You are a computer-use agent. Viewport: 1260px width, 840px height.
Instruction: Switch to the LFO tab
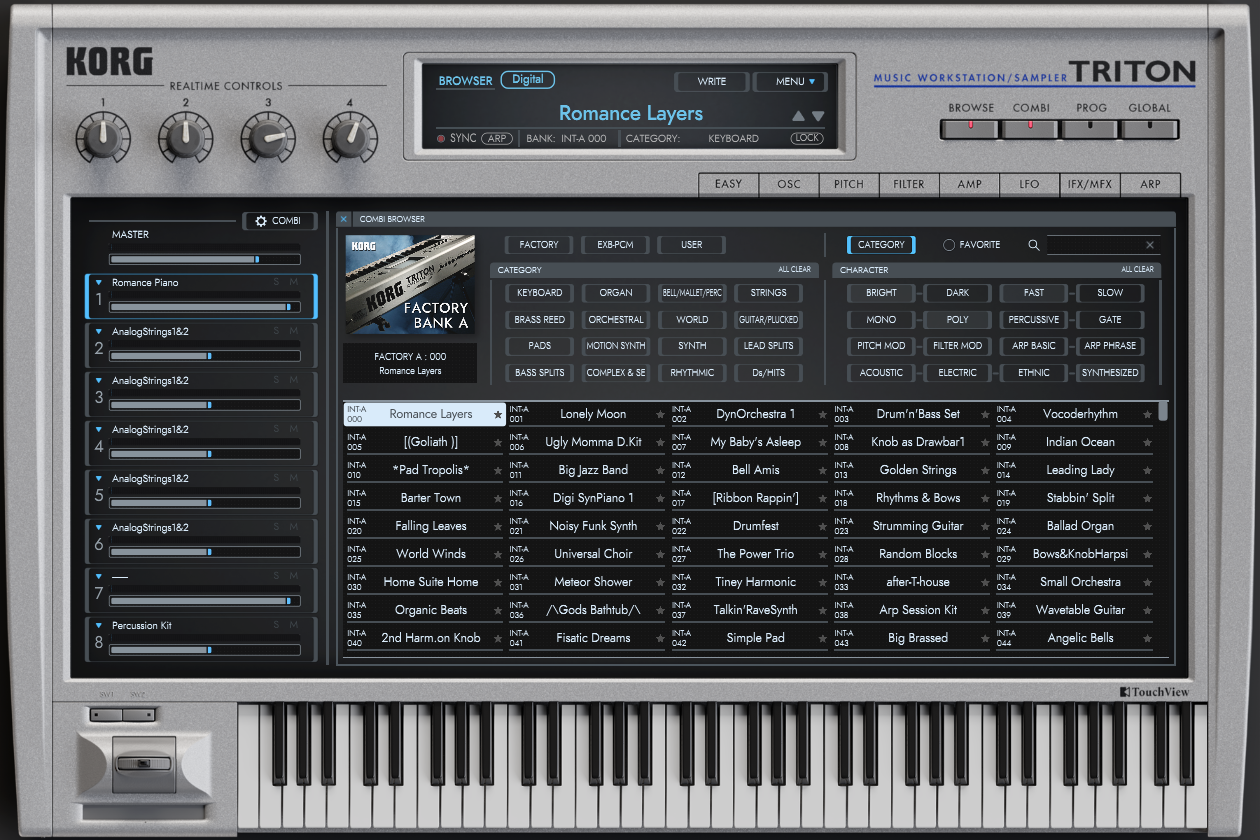pyautogui.click(x=1029, y=184)
